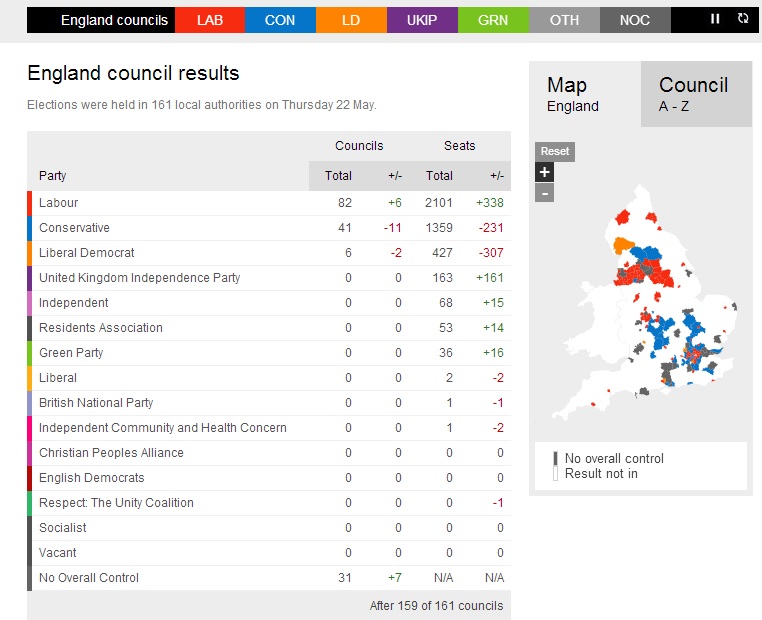Select the CON party filter
The image size is (762, 620).
pos(280,20)
